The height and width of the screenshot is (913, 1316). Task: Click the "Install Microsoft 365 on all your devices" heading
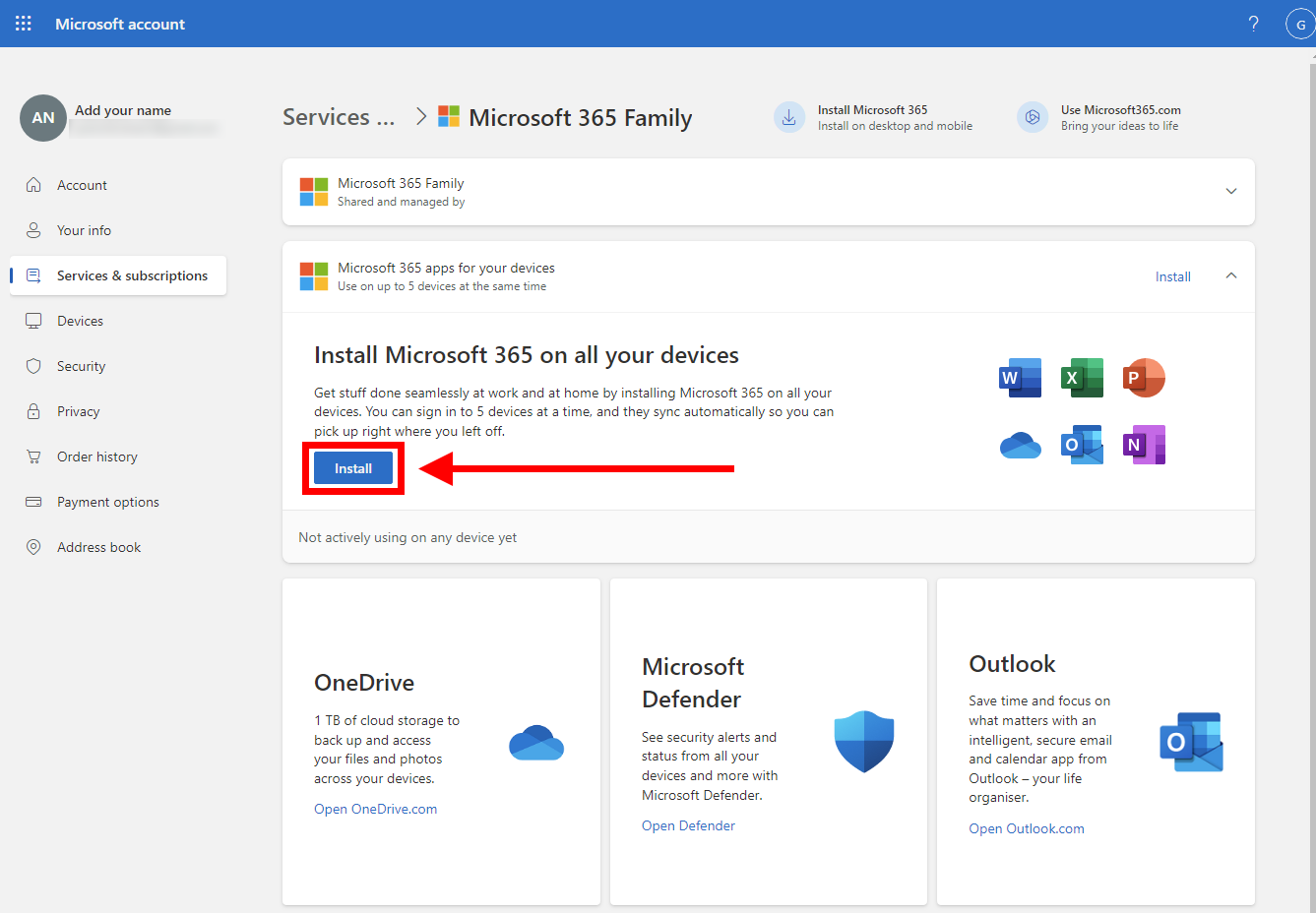(527, 355)
